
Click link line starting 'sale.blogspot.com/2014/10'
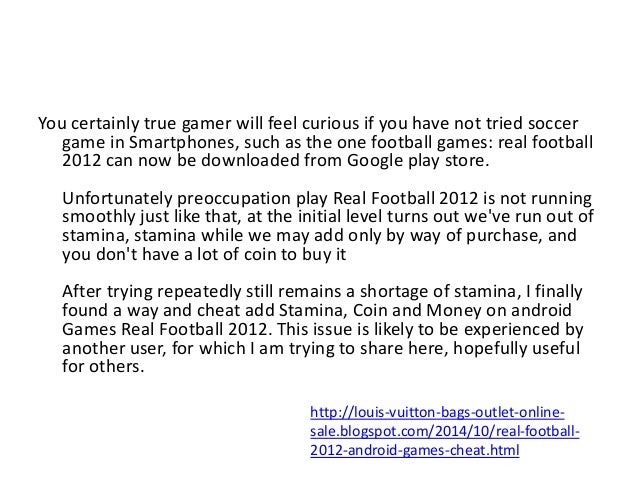click(x=444, y=431)
